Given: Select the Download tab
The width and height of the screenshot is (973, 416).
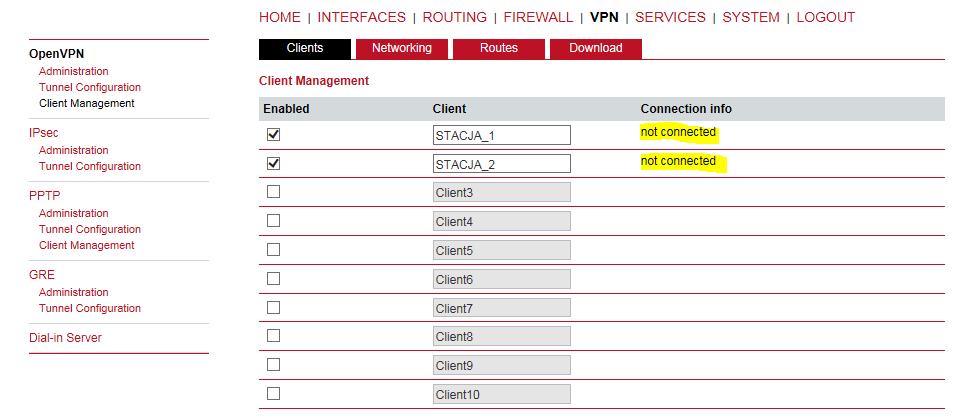Looking at the screenshot, I should (x=596, y=48).
